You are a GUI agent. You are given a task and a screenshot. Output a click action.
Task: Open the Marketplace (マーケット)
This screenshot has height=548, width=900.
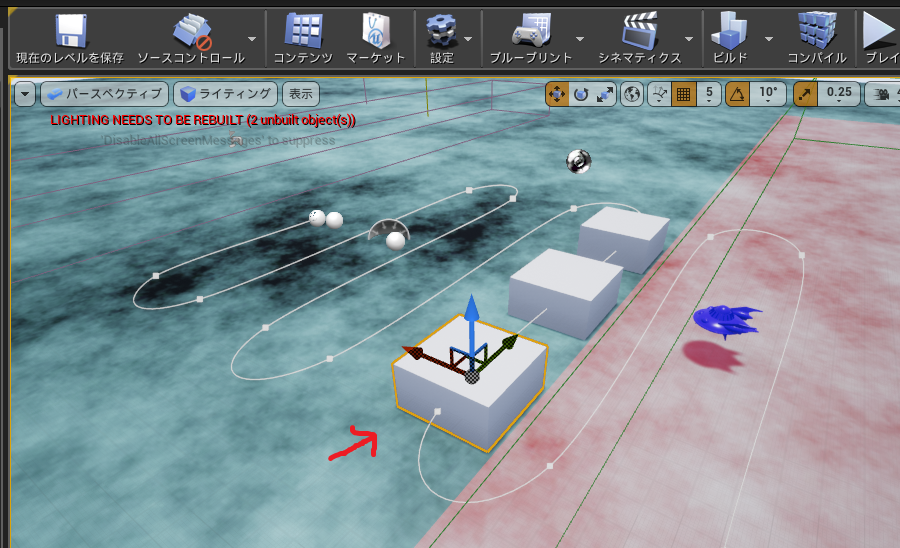(x=376, y=38)
